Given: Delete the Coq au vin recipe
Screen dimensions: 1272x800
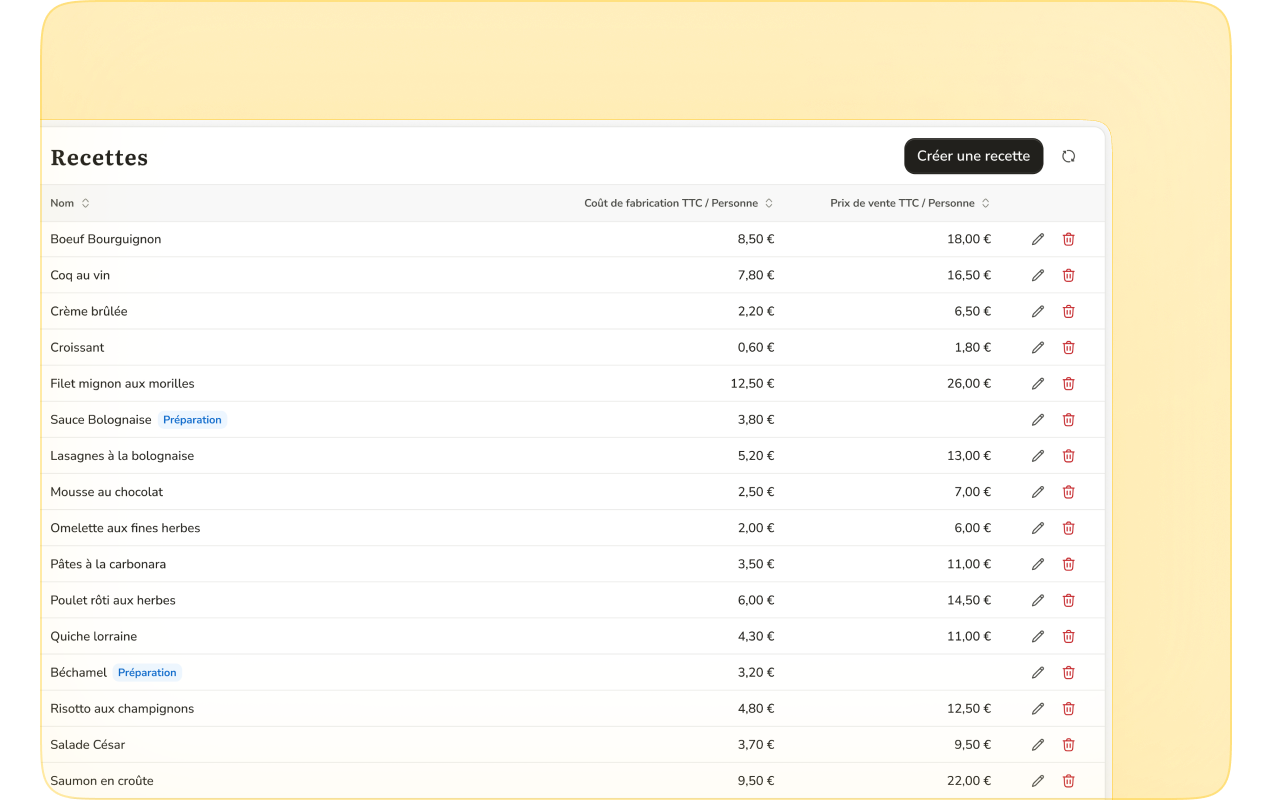Looking at the screenshot, I should click(1068, 275).
